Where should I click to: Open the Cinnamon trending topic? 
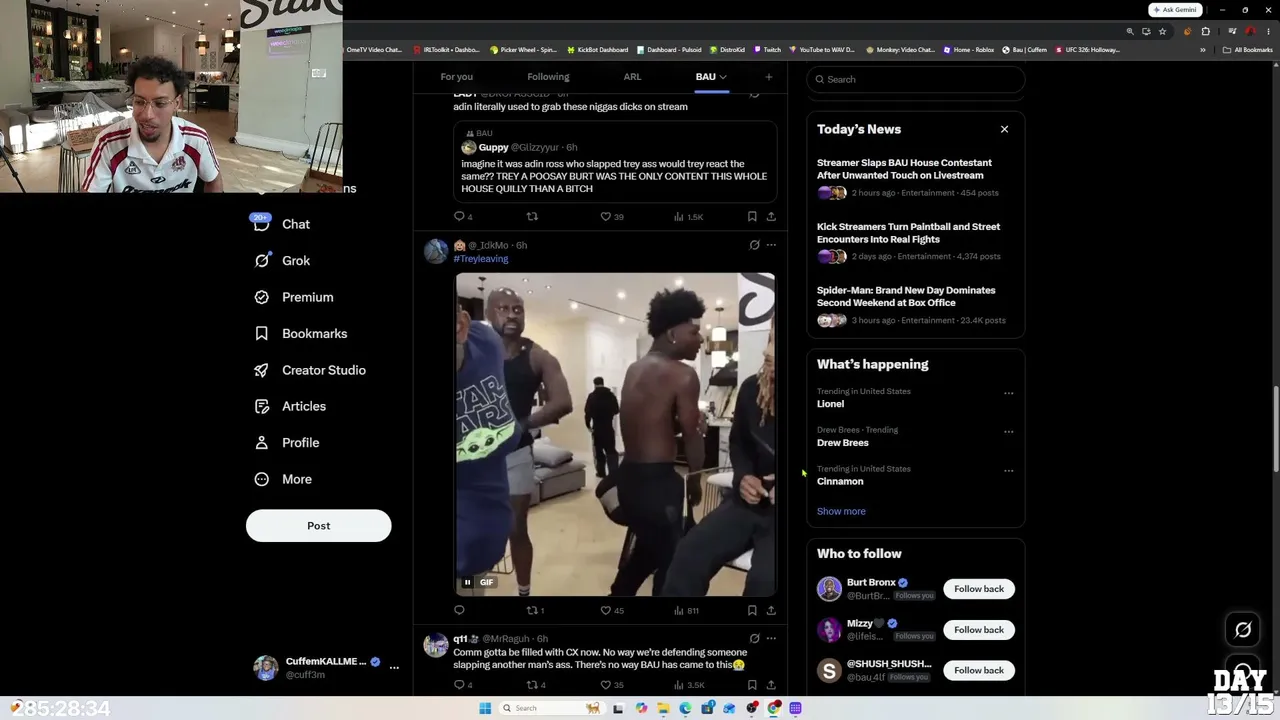(x=840, y=482)
